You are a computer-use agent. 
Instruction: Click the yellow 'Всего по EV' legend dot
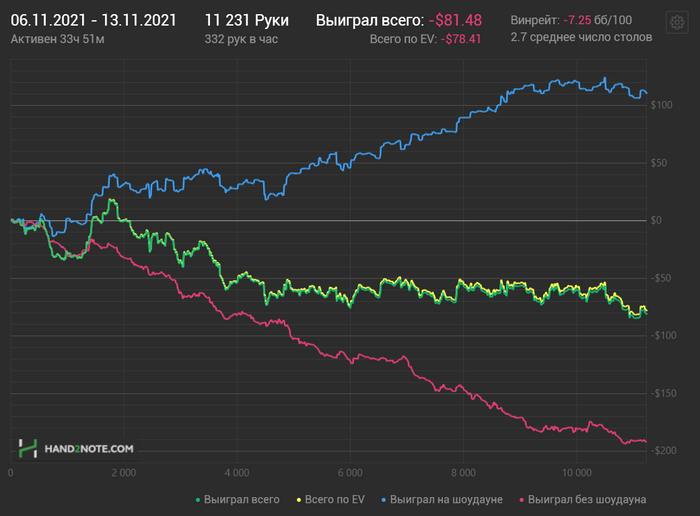click(x=299, y=500)
